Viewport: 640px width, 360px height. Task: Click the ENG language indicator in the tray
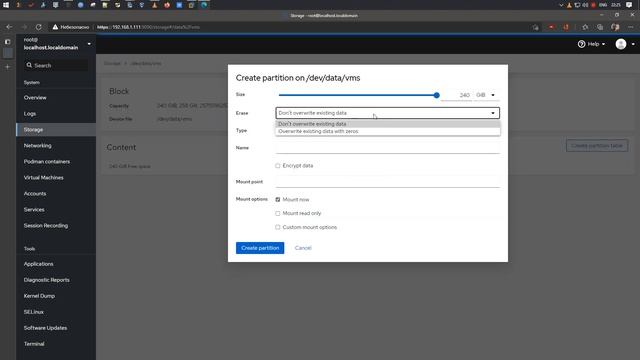pos(603,5)
